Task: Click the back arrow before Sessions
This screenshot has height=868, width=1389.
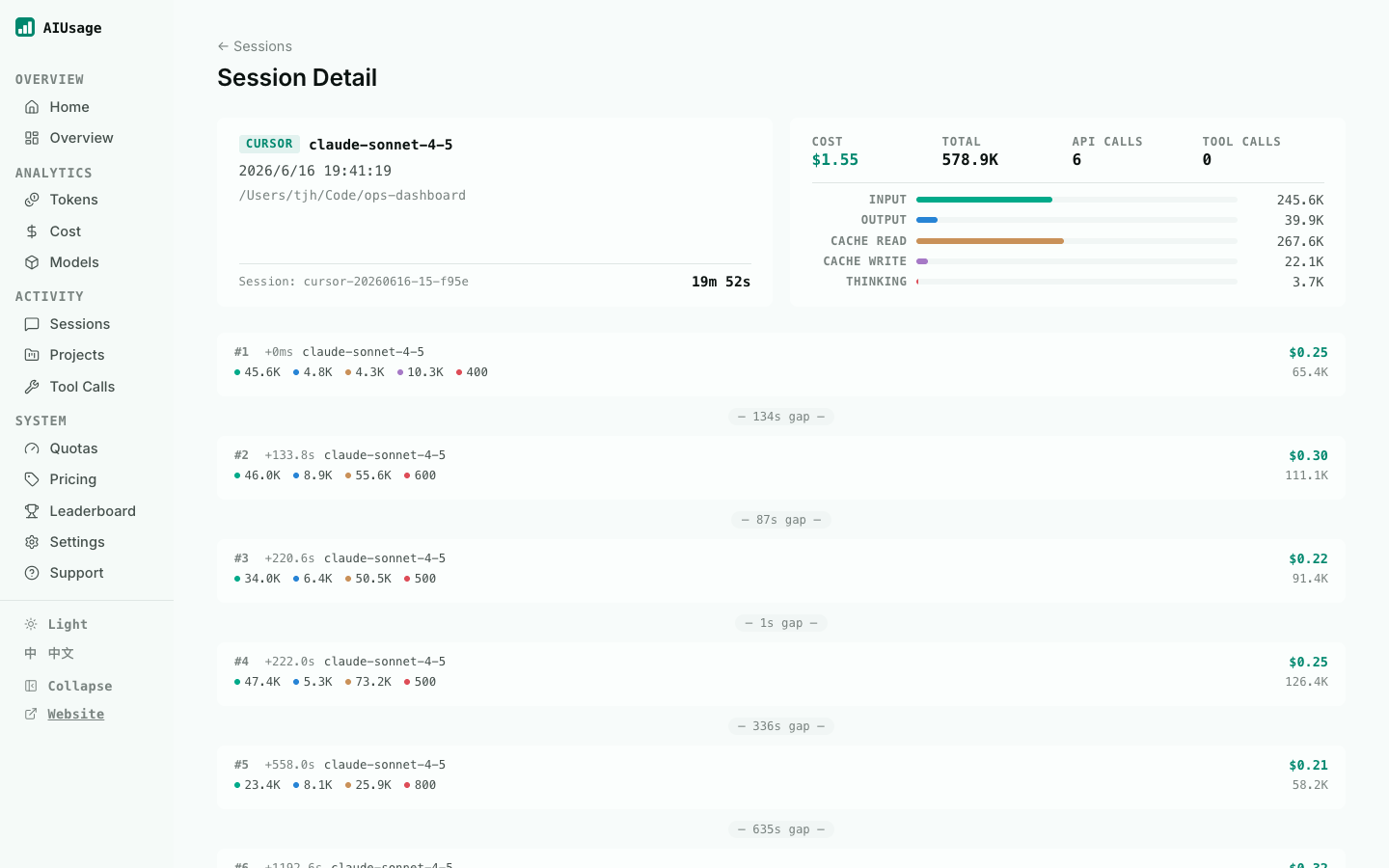Action: 223,46
